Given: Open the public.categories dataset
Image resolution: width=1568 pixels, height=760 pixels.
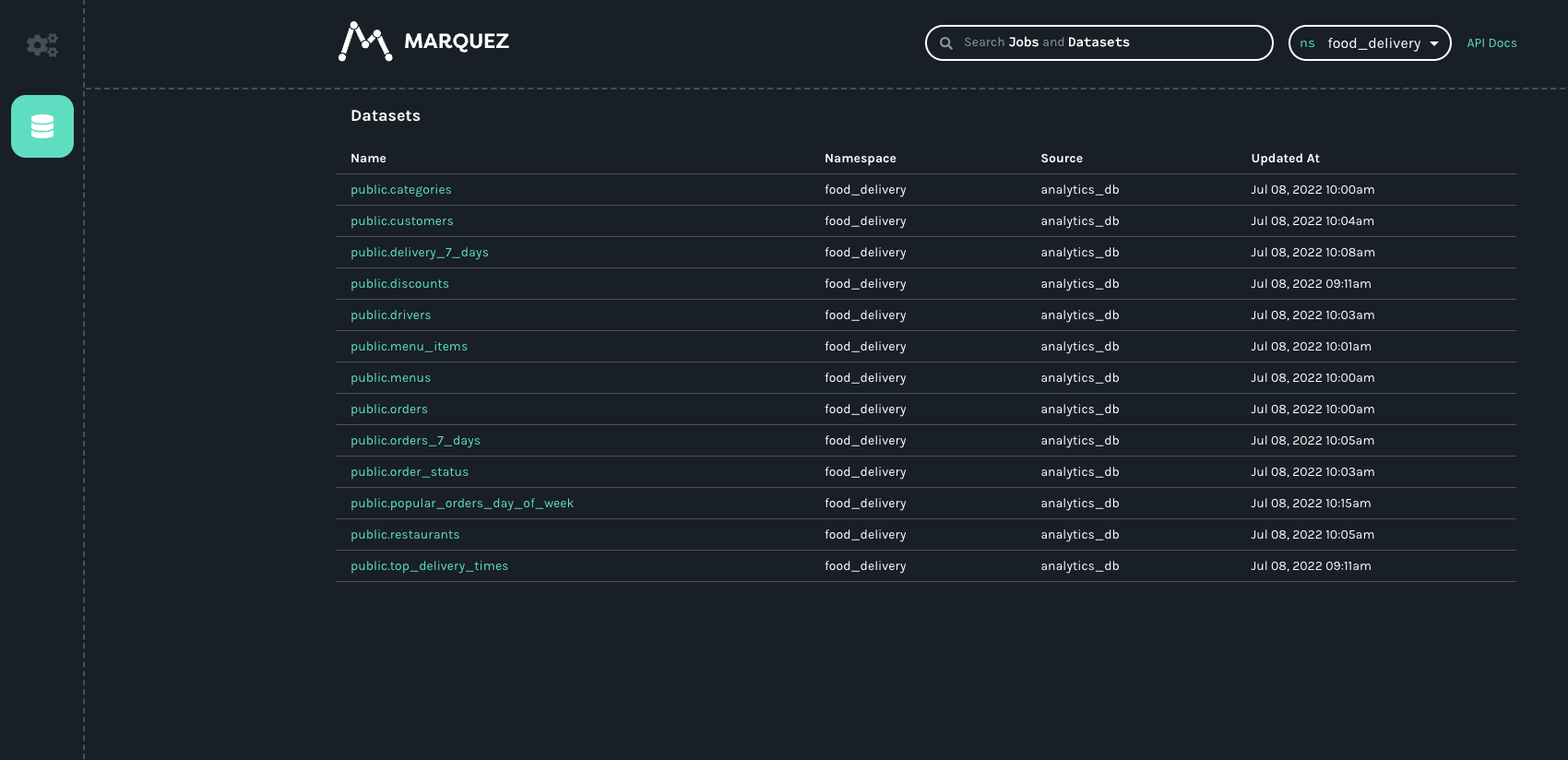Looking at the screenshot, I should (x=401, y=190).
